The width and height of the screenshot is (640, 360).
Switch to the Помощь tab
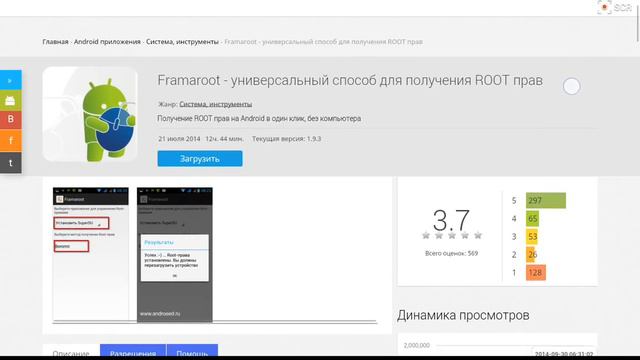tap(192, 351)
